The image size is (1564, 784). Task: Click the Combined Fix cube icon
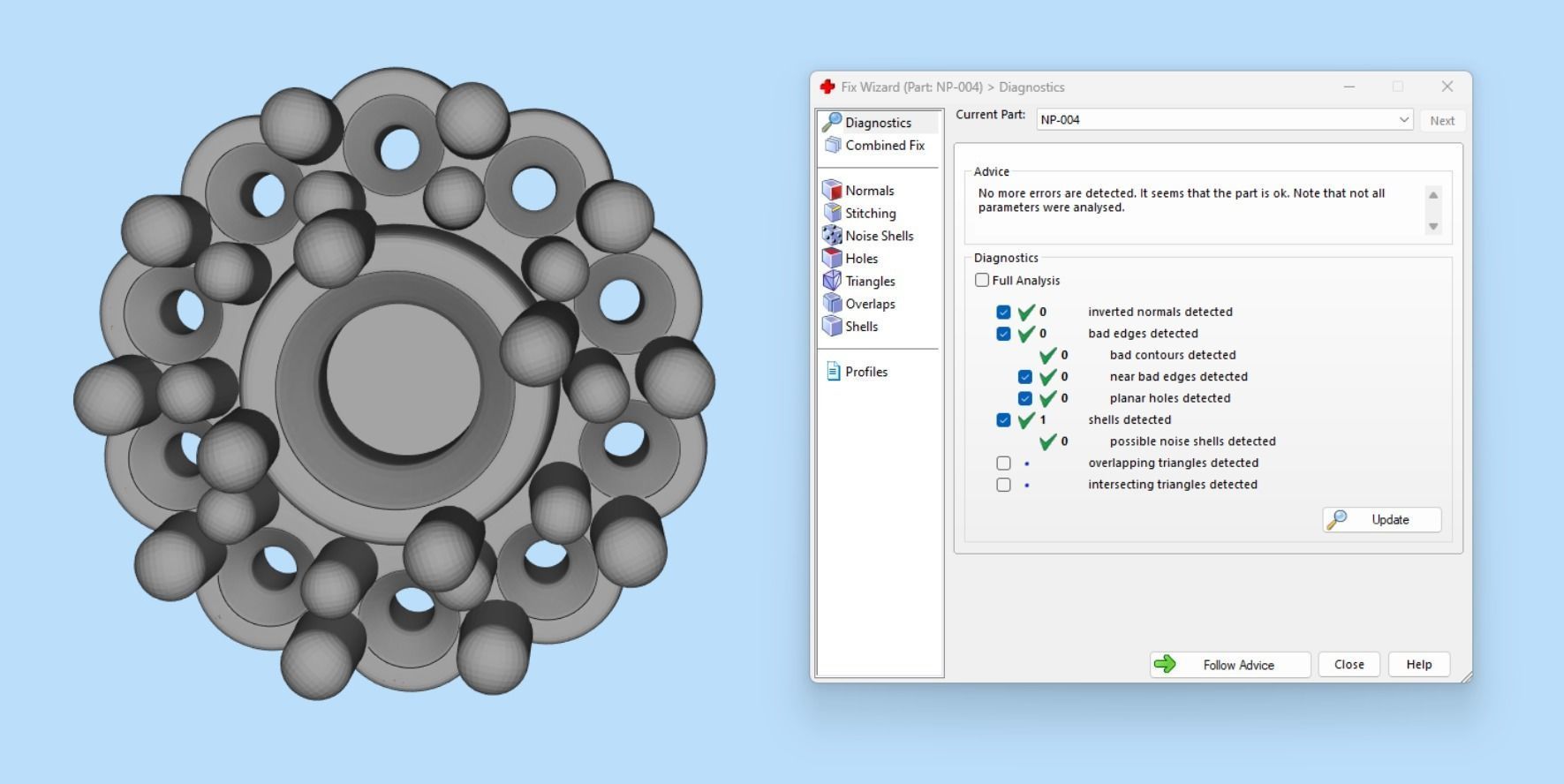click(833, 145)
